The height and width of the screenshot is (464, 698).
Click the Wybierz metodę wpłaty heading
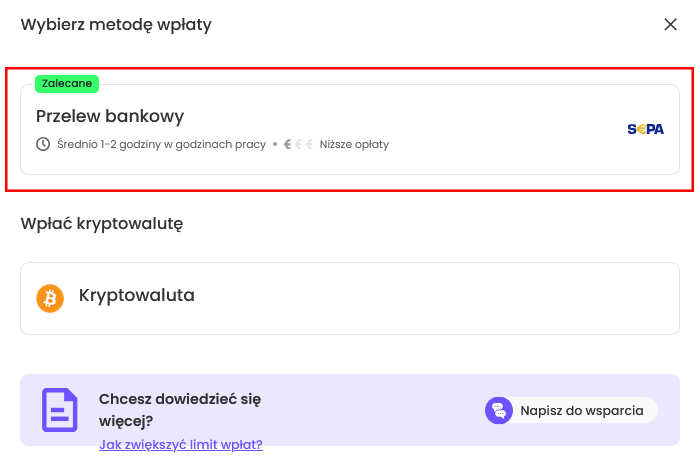[116, 25]
